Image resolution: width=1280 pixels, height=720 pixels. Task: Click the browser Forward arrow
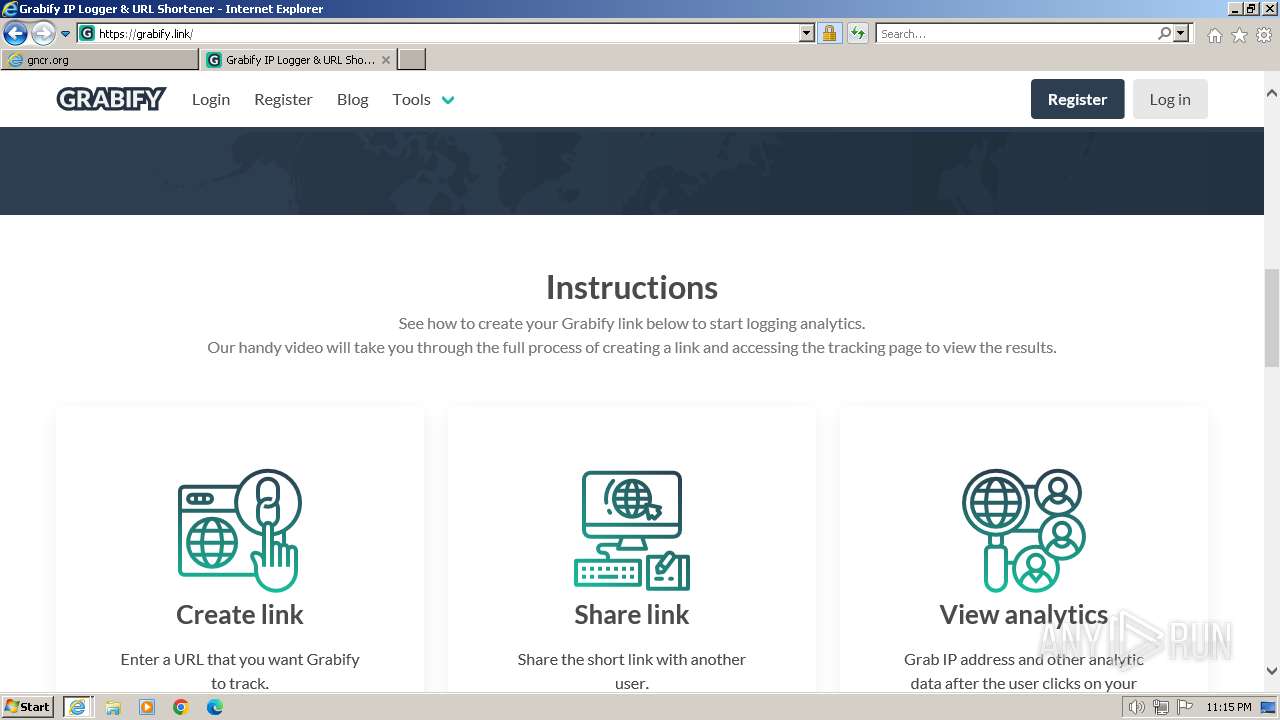point(43,34)
